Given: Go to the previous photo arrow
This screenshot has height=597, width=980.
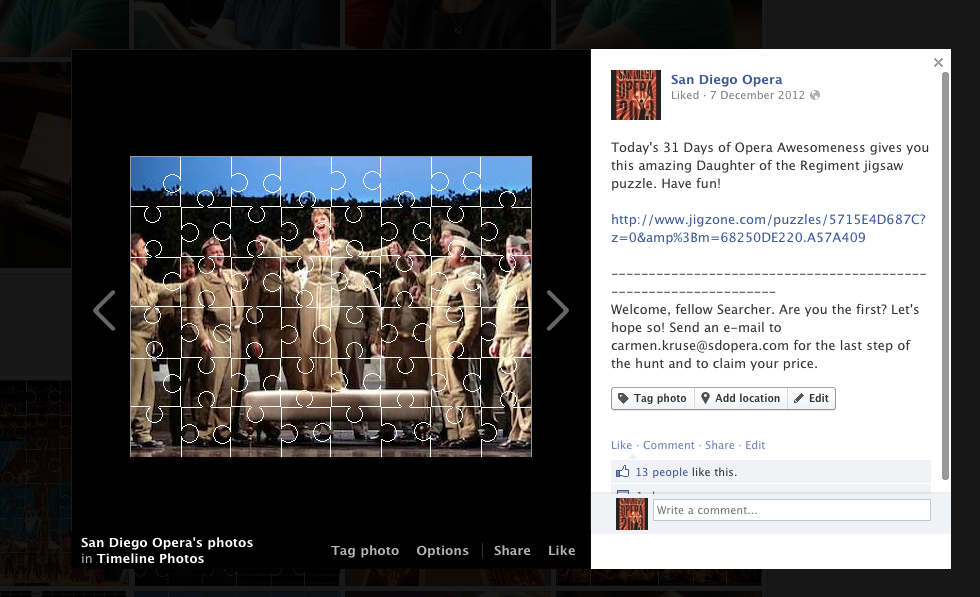Looking at the screenshot, I should pos(104,310).
